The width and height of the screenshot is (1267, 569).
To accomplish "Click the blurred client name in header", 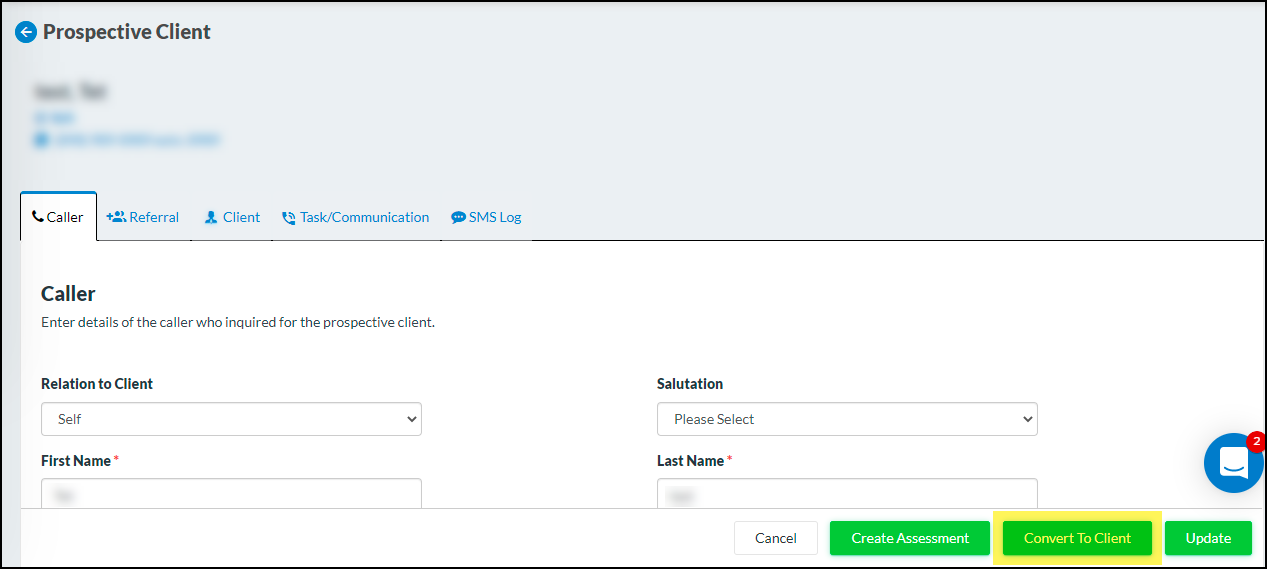I will point(70,92).
